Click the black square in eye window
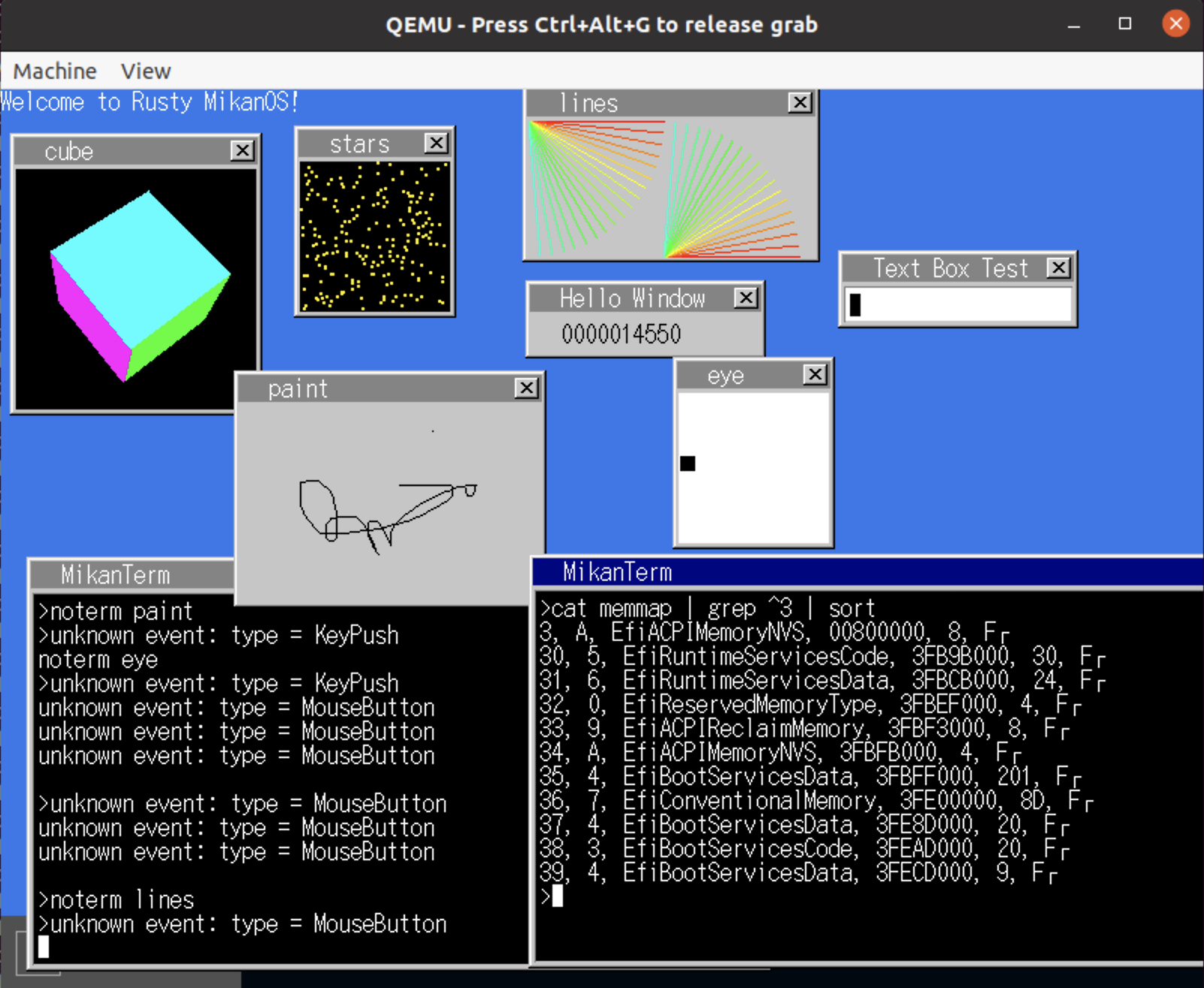1204x988 pixels. pos(688,464)
